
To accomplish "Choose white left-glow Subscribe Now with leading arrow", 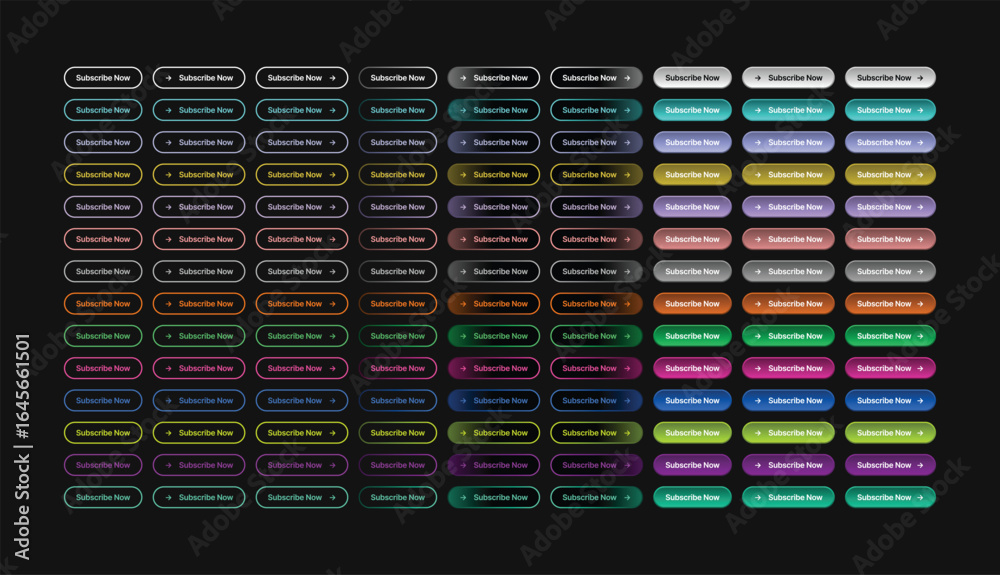I will tap(494, 78).
